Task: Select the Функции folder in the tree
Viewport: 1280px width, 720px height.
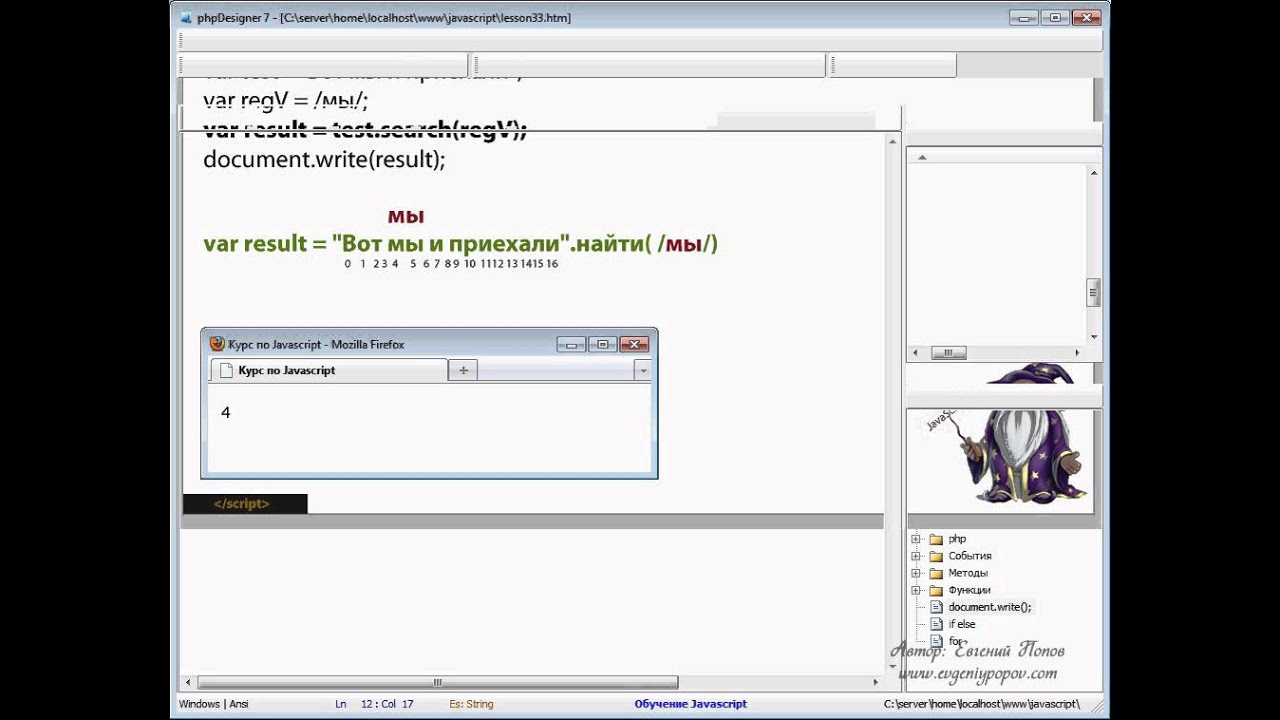Action: (969, 590)
